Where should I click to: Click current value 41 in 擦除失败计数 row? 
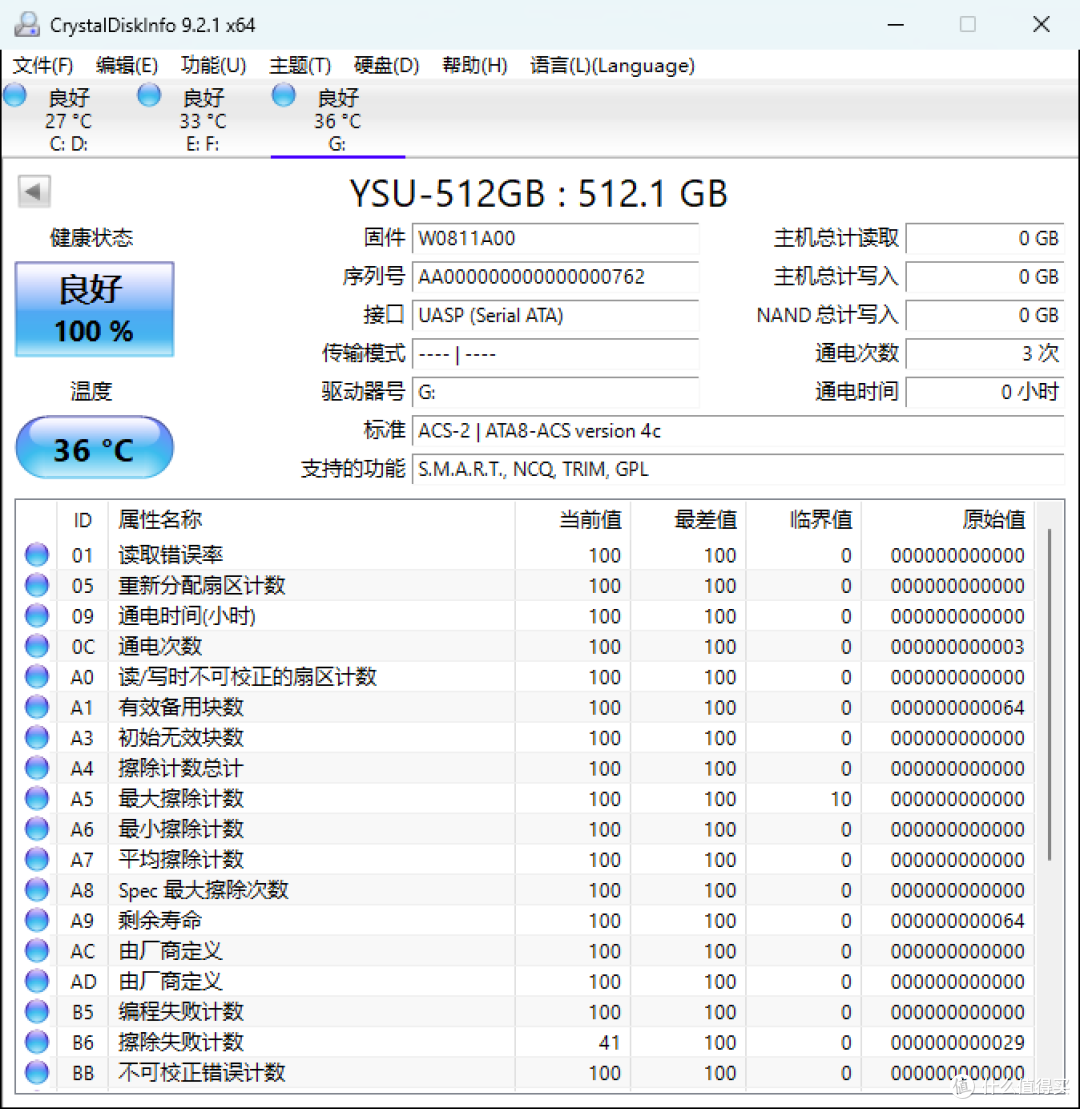(609, 1043)
